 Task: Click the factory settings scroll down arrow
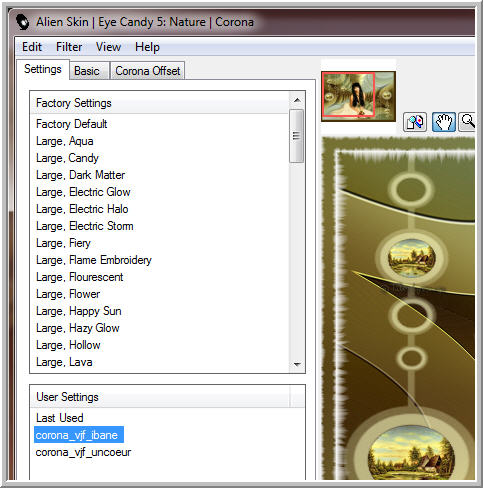297,365
